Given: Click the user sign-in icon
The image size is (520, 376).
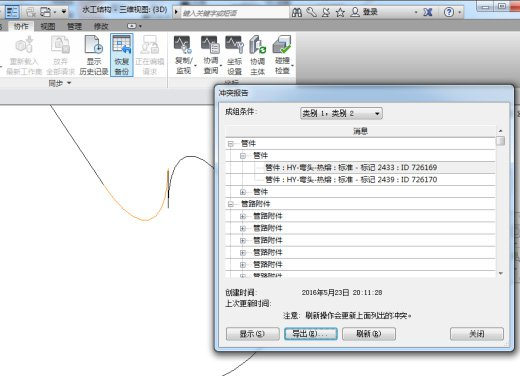Looking at the screenshot, I should 355,12.
